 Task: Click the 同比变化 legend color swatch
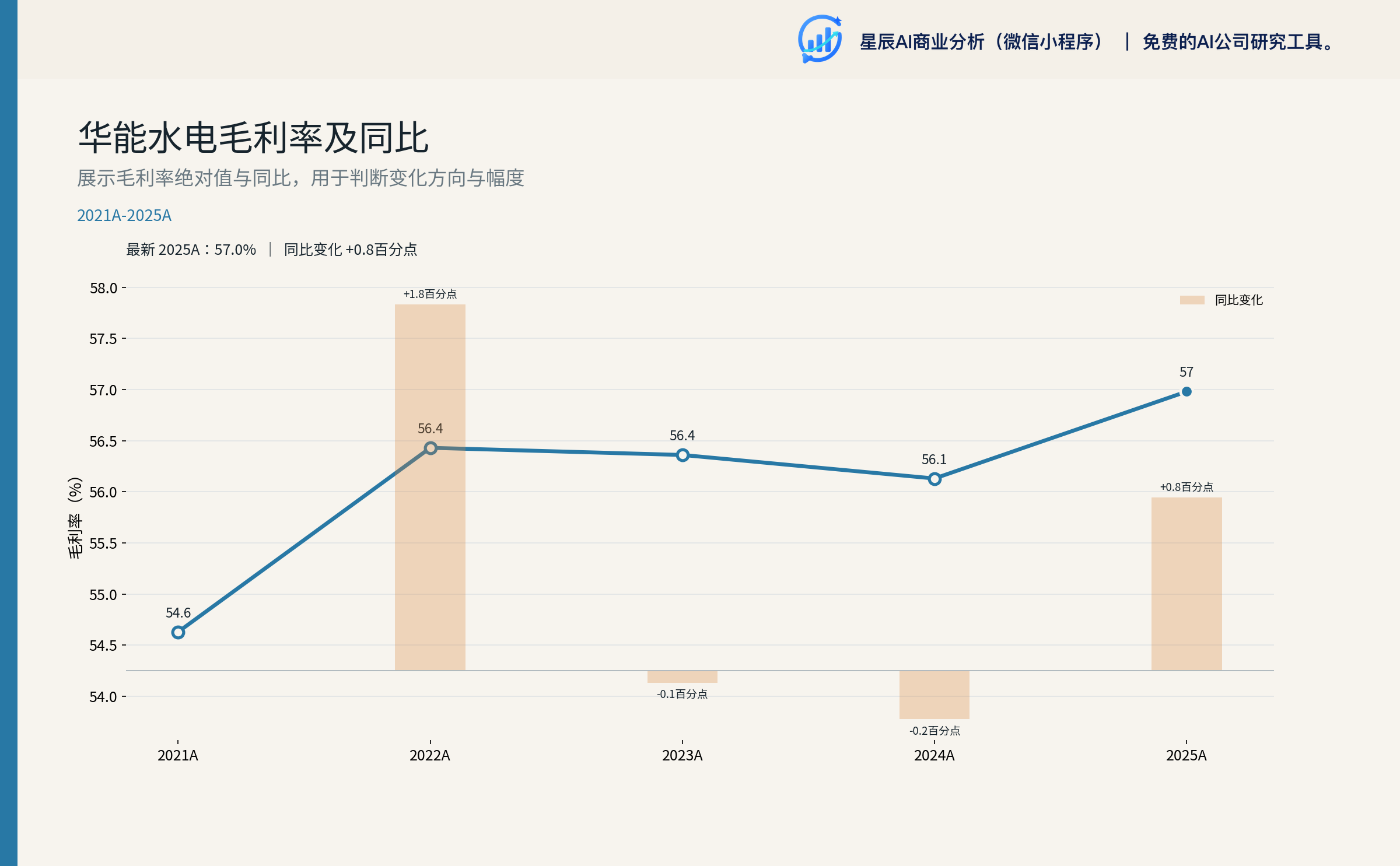click(x=1192, y=300)
